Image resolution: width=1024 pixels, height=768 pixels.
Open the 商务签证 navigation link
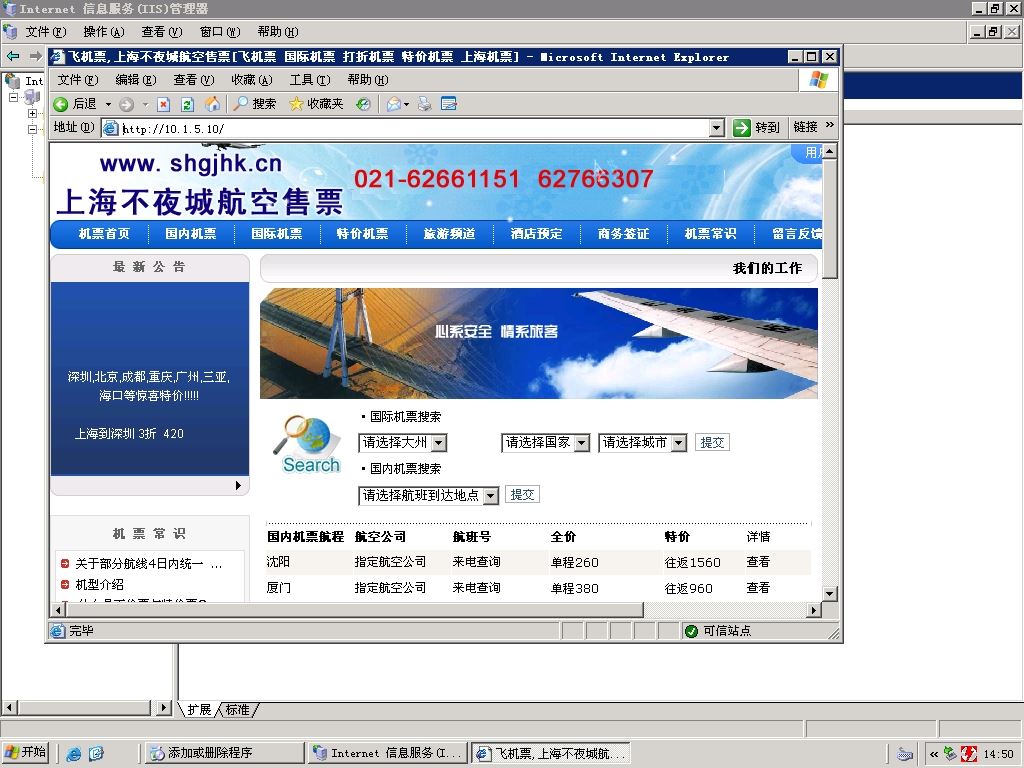pyautogui.click(x=623, y=234)
